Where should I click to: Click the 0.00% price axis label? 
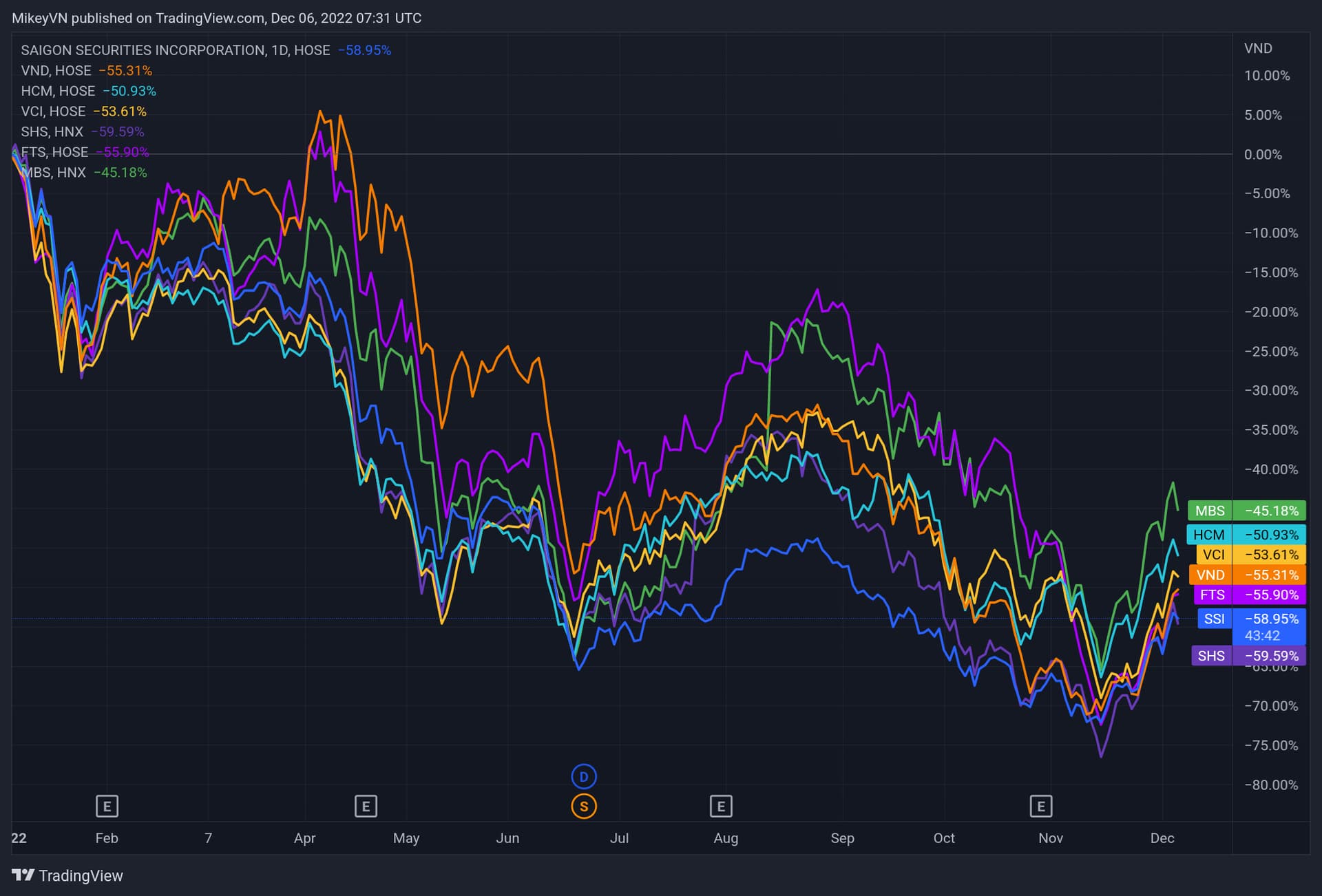click(1263, 155)
